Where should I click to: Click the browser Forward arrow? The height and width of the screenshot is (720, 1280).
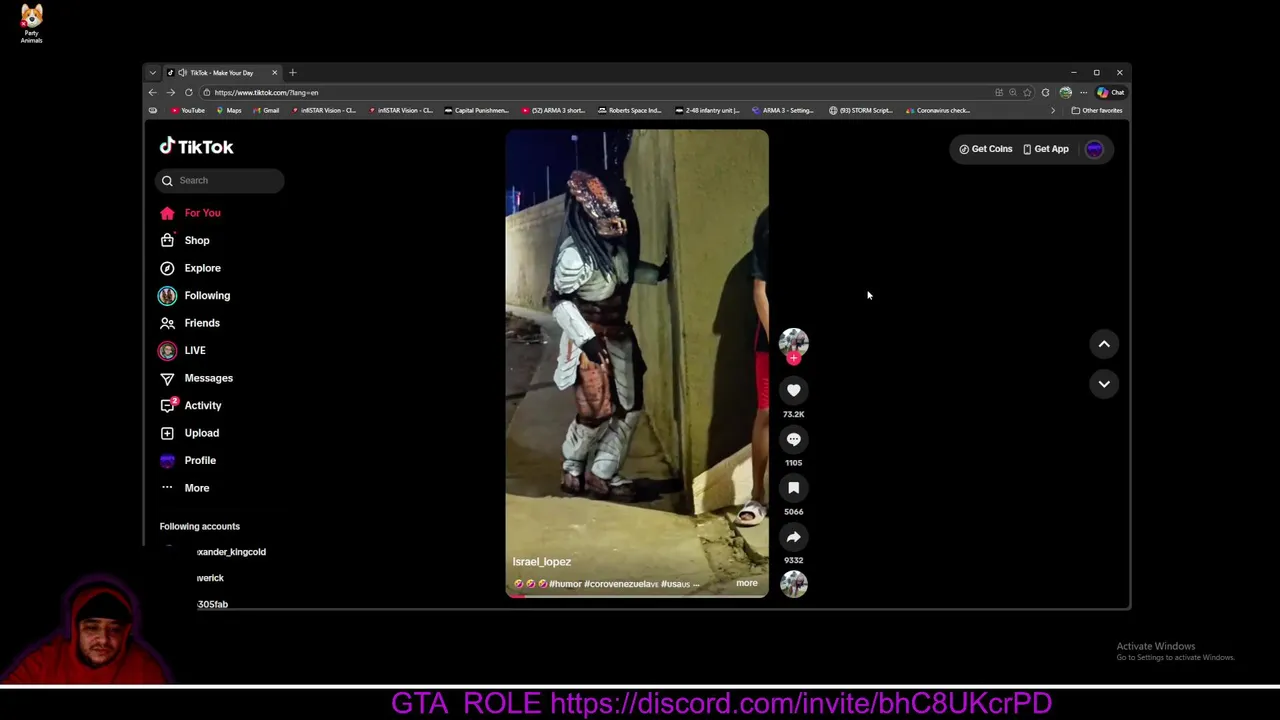tap(170, 92)
